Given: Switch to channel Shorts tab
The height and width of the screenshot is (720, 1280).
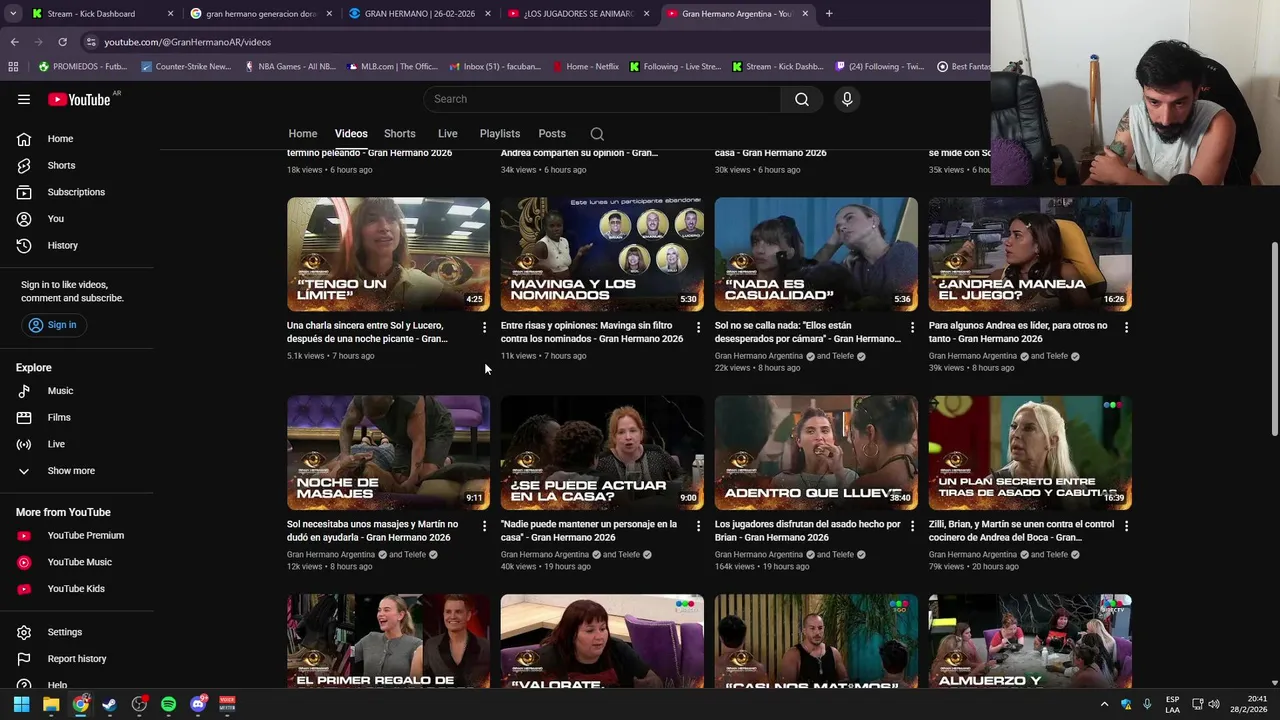Looking at the screenshot, I should pos(400,134).
